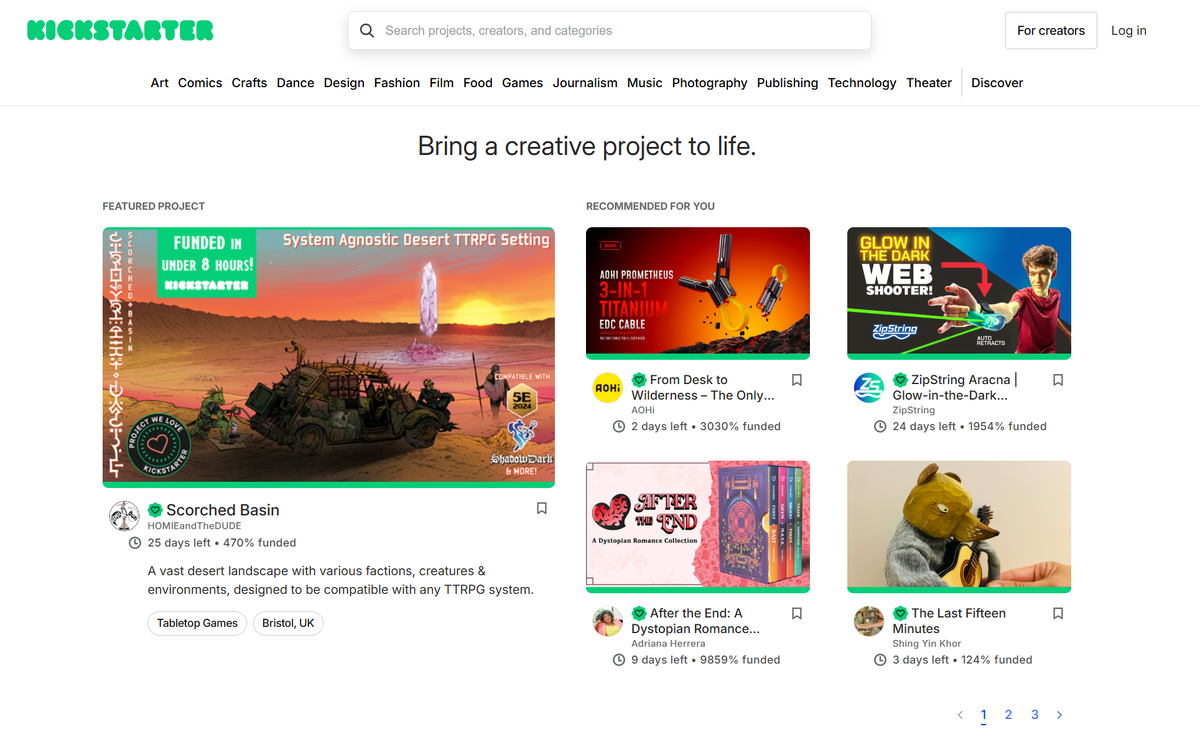Click the Shing Yin Khor creator name
Image resolution: width=1200 pixels, height=742 pixels.
pos(927,644)
